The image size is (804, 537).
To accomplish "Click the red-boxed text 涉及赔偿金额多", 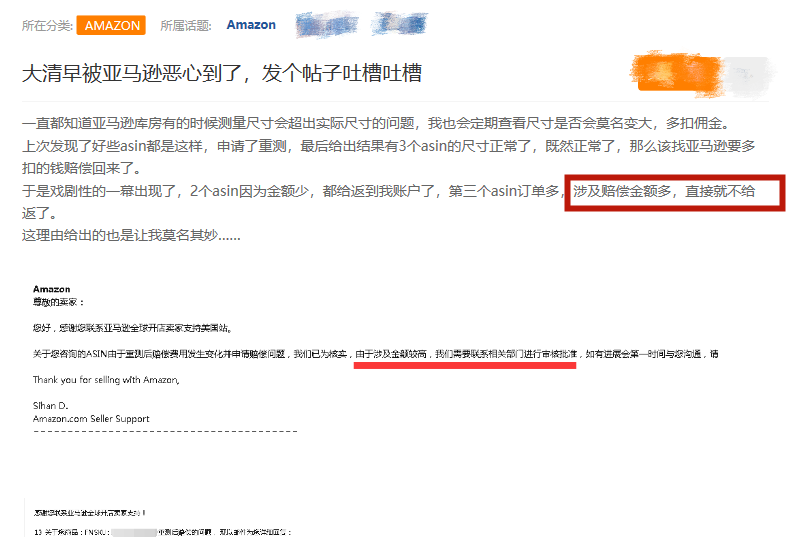I will click(622, 191).
